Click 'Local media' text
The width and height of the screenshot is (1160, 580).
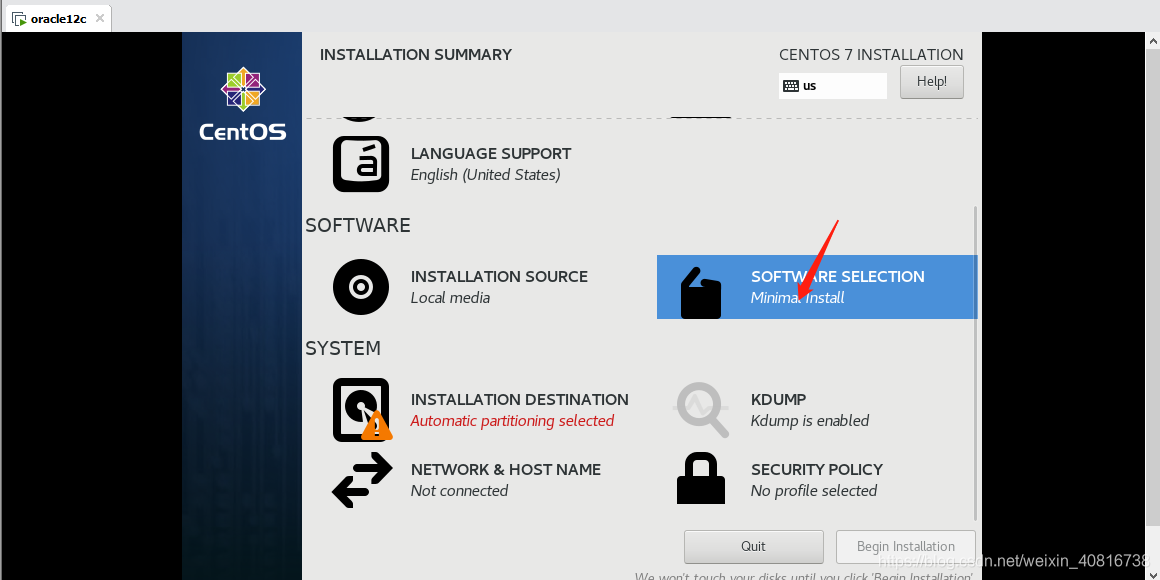(x=450, y=298)
